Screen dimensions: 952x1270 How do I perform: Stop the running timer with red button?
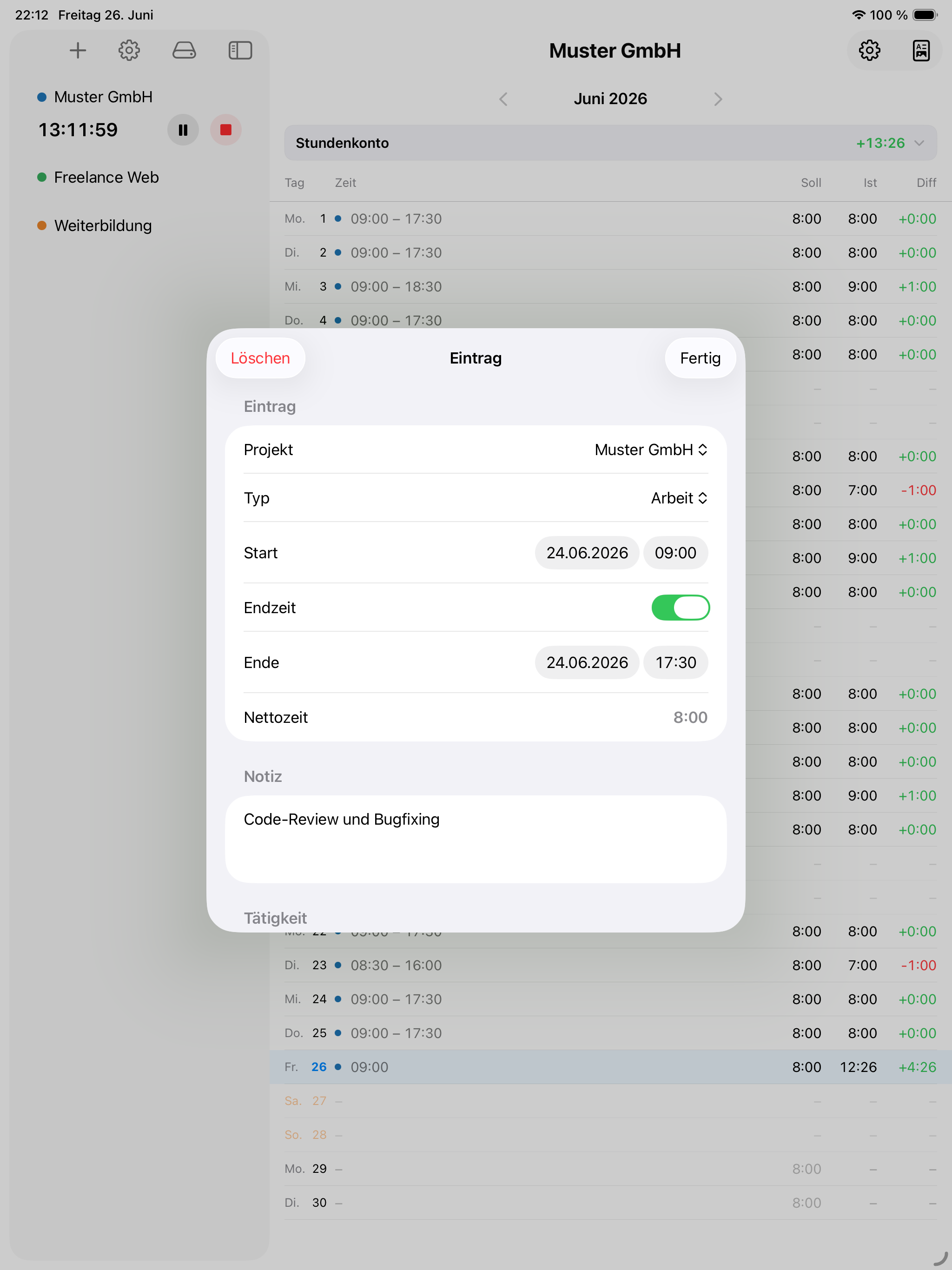tap(225, 130)
